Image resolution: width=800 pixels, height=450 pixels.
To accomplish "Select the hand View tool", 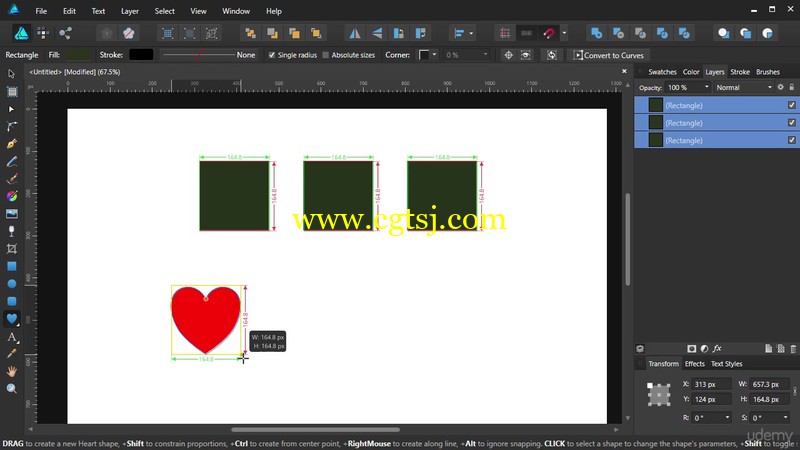I will 11,371.
